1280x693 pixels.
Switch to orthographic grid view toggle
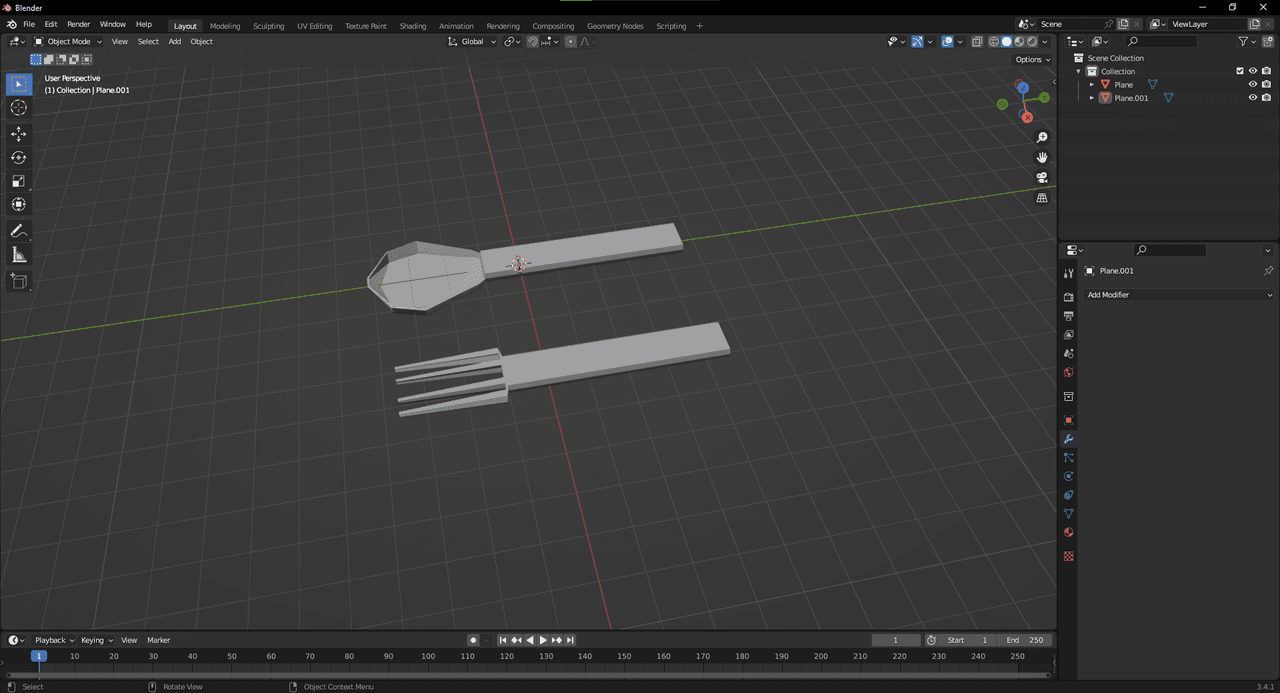[x=1042, y=198]
